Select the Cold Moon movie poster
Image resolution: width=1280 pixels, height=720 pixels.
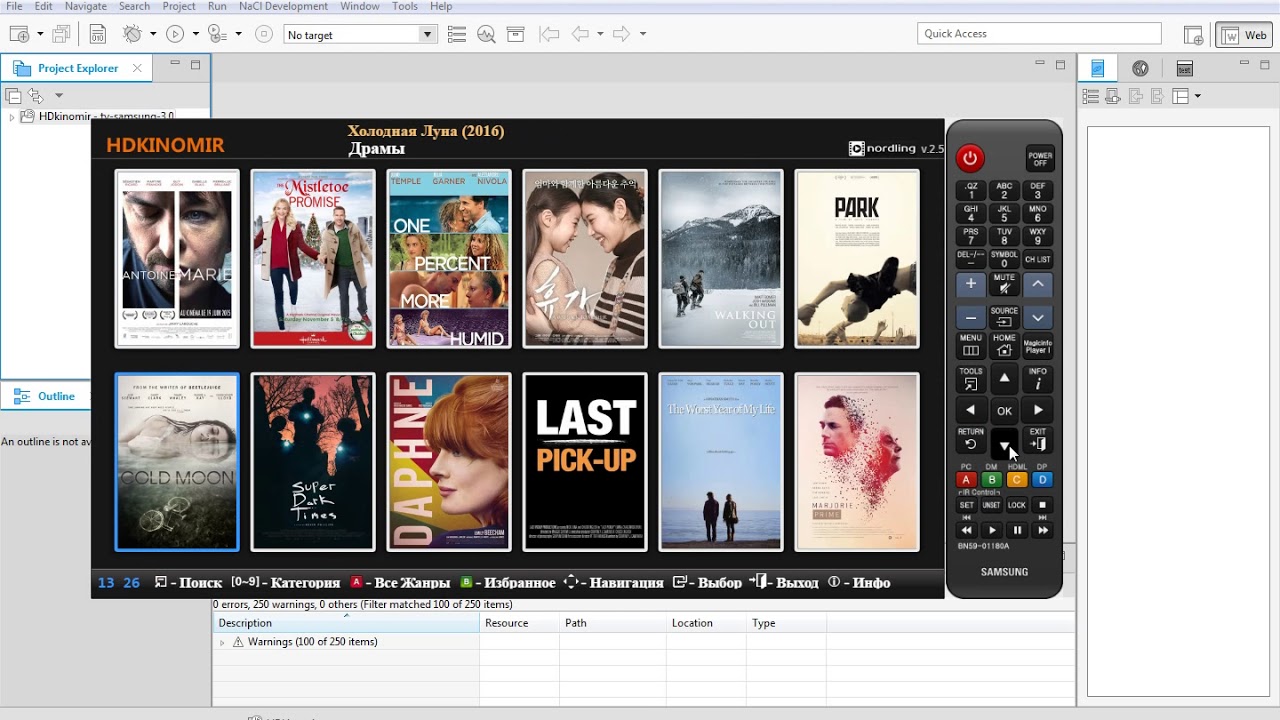(177, 462)
